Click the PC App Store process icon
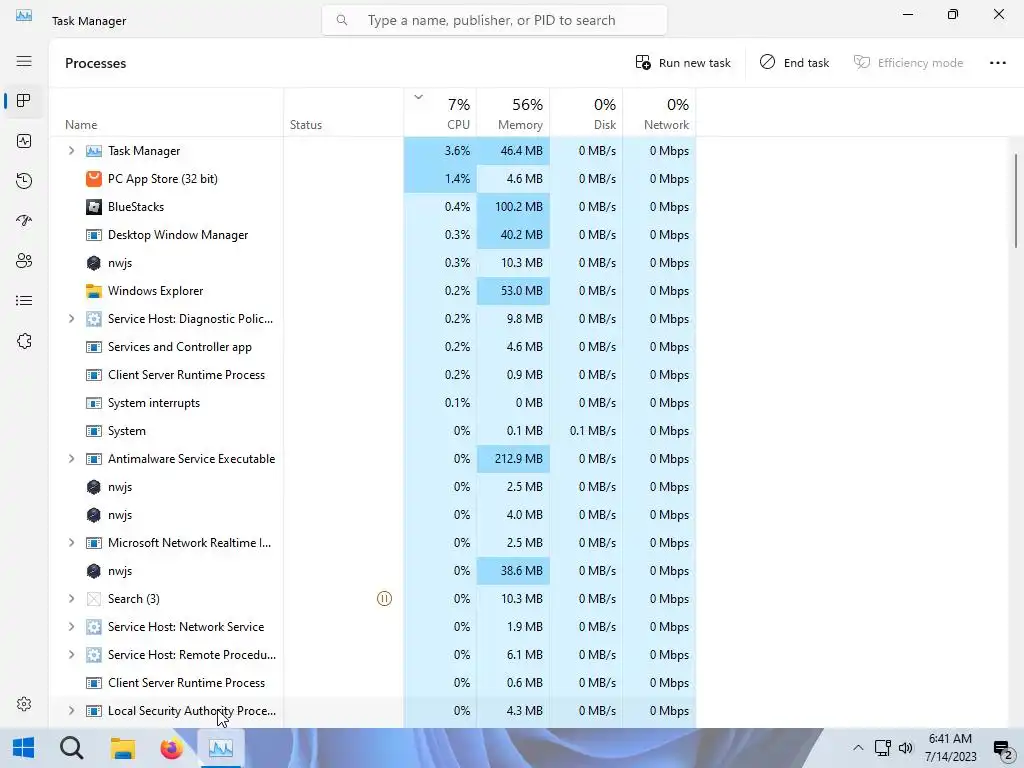The height and width of the screenshot is (768, 1024). (x=94, y=178)
